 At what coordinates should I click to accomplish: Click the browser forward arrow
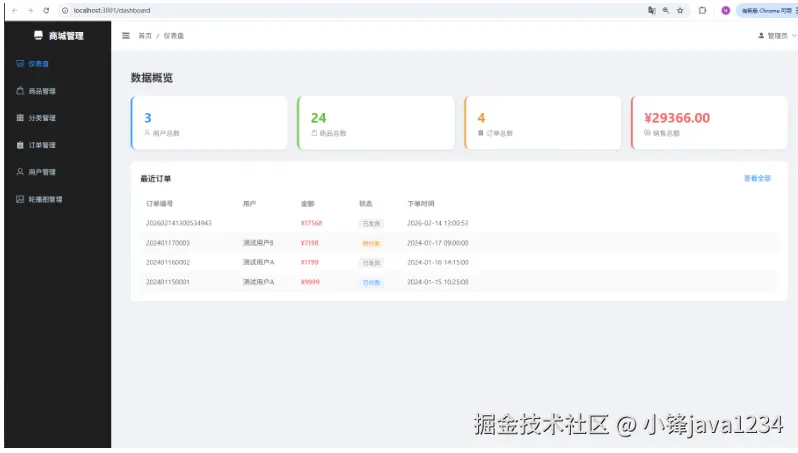[x=31, y=10]
